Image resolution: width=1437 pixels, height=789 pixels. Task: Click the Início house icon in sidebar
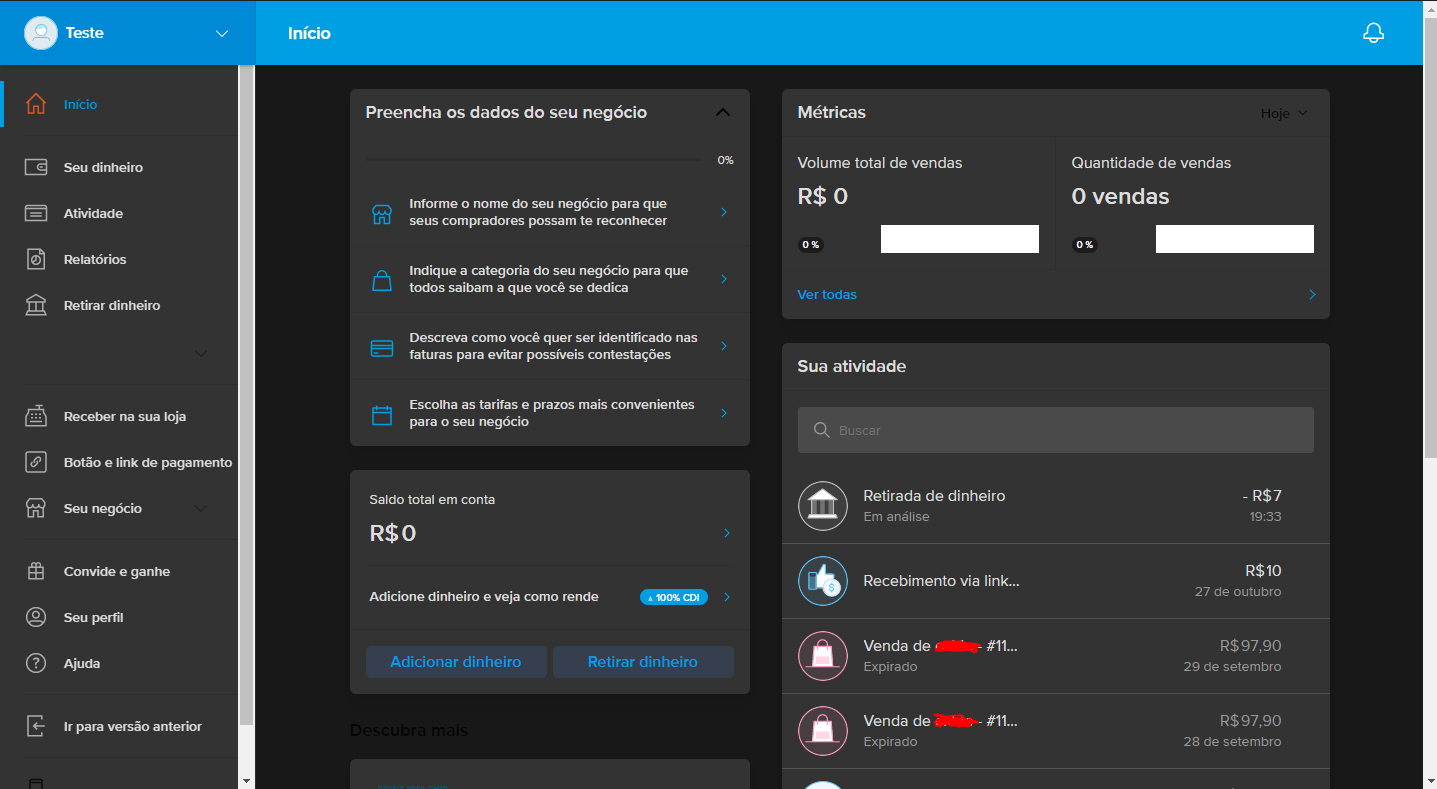(x=36, y=104)
